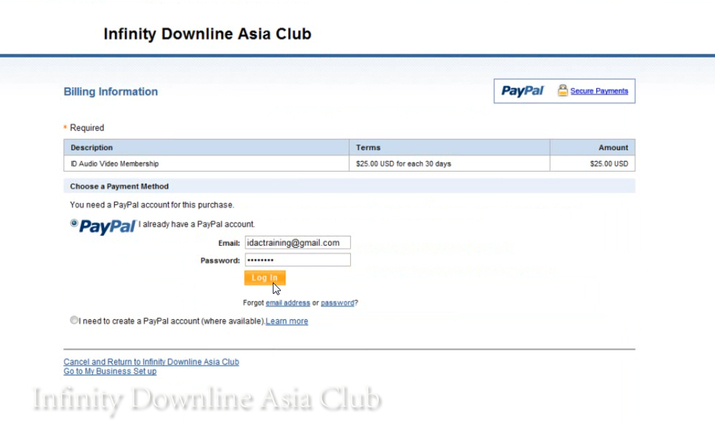Click the padlock icon beside Secure Payments

pyautogui.click(x=563, y=90)
